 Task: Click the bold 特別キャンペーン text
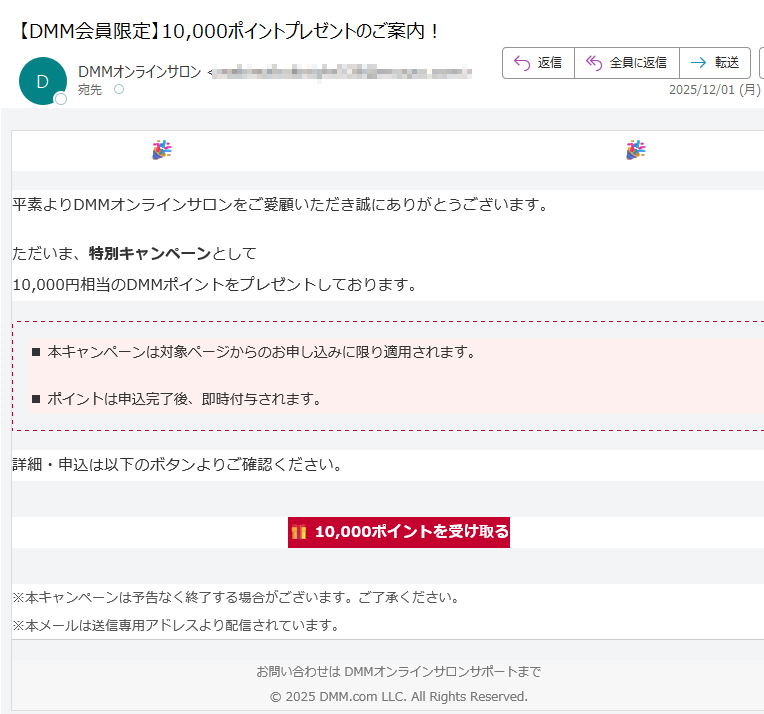pyautogui.click(x=150, y=253)
